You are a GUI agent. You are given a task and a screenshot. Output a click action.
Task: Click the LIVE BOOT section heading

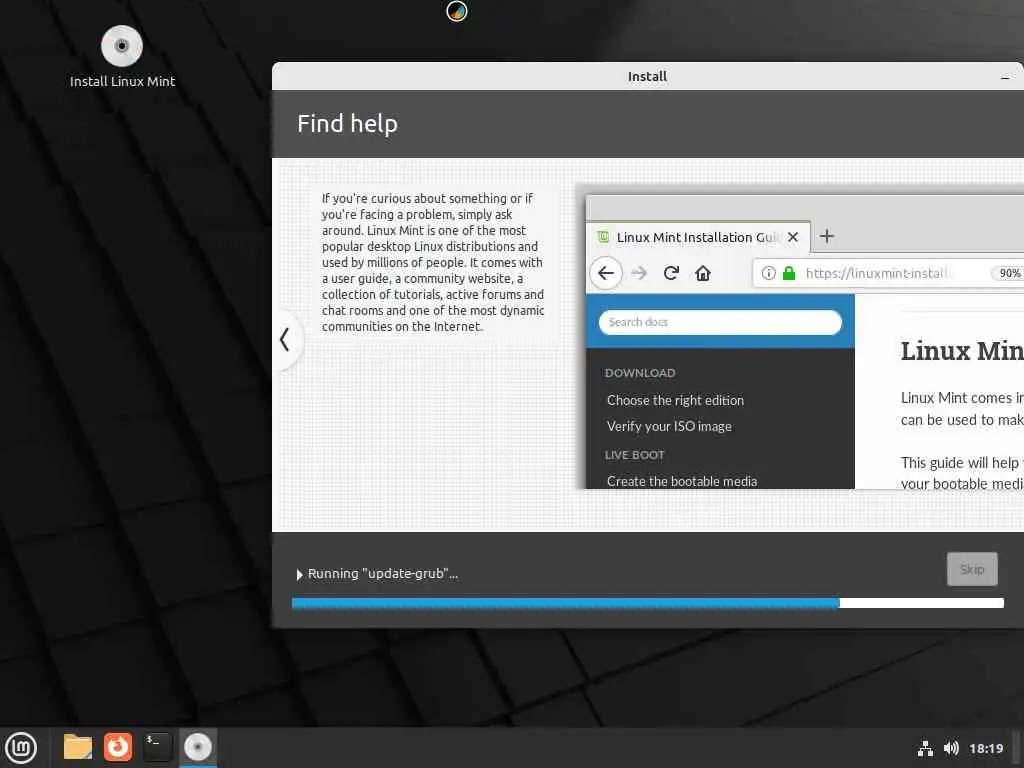[634, 455]
